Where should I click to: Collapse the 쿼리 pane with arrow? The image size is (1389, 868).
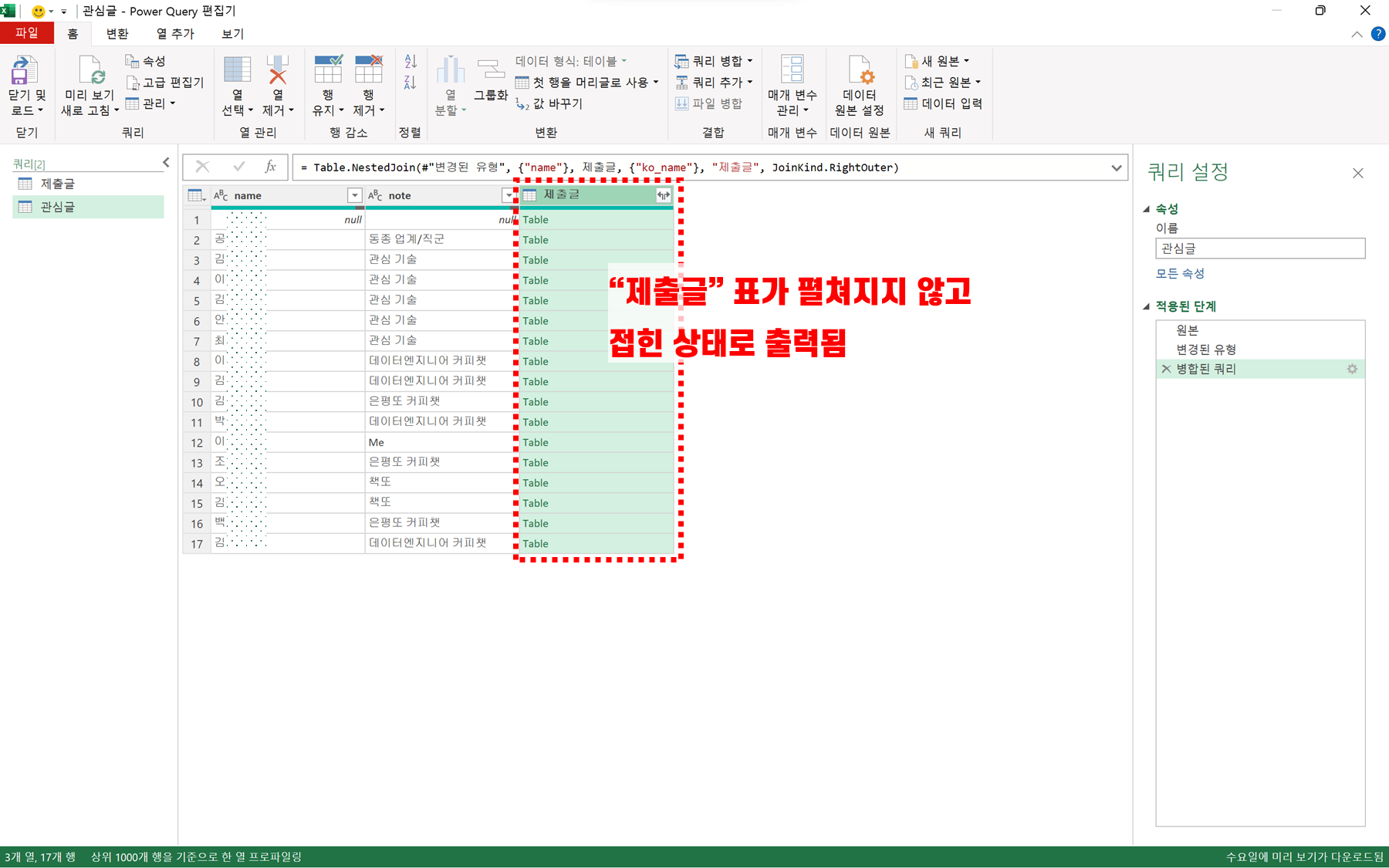(x=166, y=162)
